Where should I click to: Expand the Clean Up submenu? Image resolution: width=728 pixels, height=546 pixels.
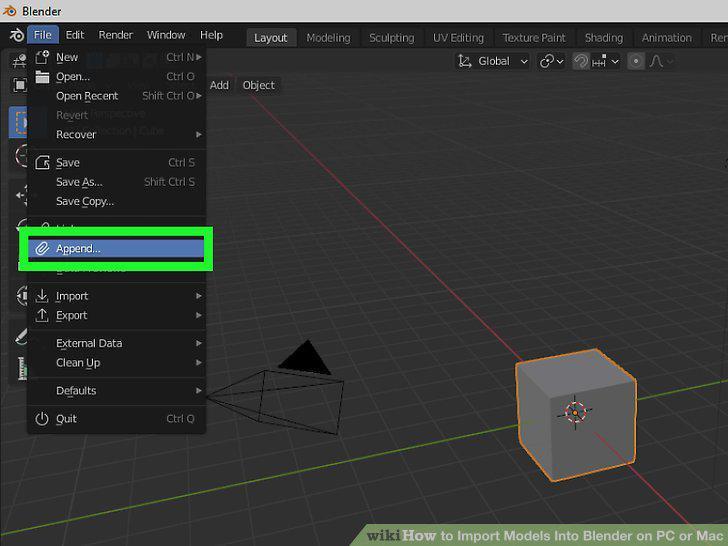pos(117,363)
